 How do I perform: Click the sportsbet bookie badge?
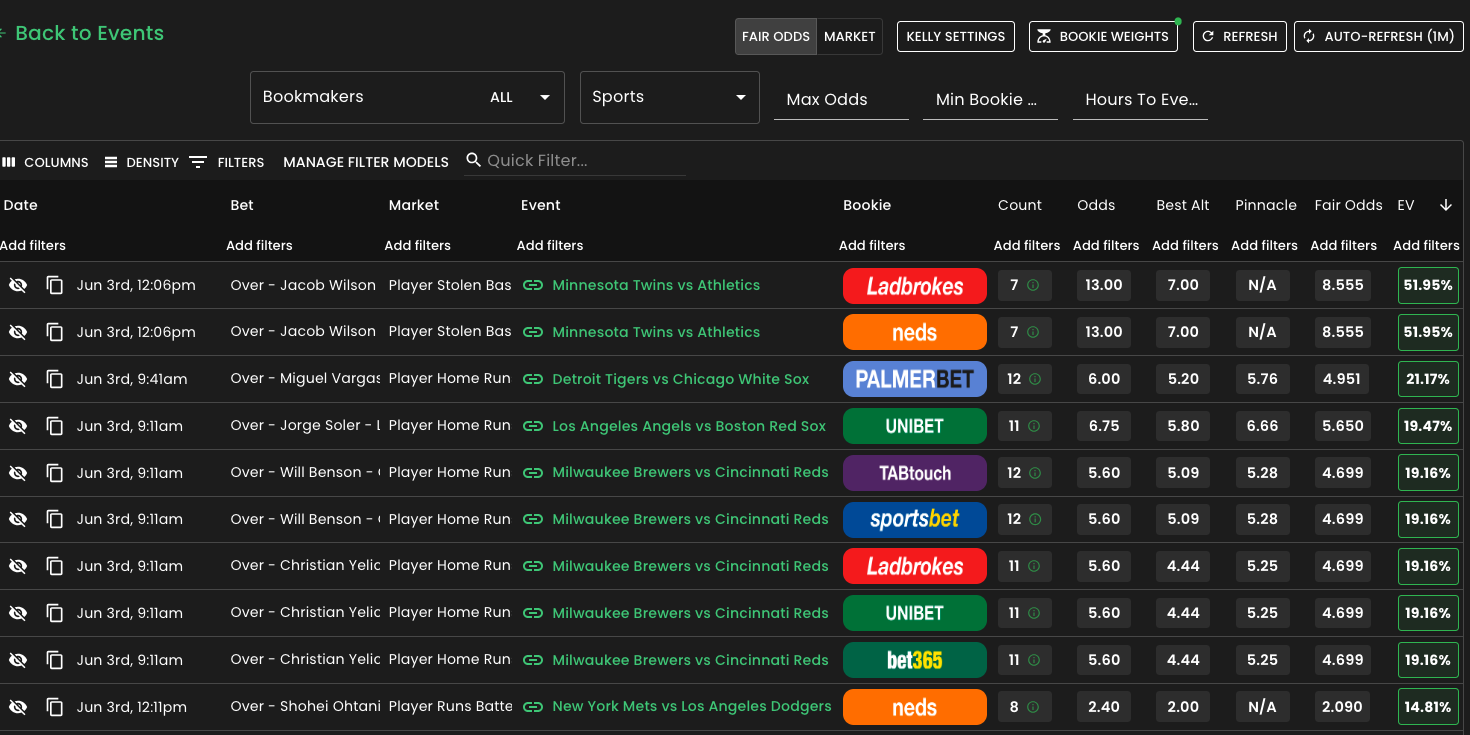pos(914,519)
